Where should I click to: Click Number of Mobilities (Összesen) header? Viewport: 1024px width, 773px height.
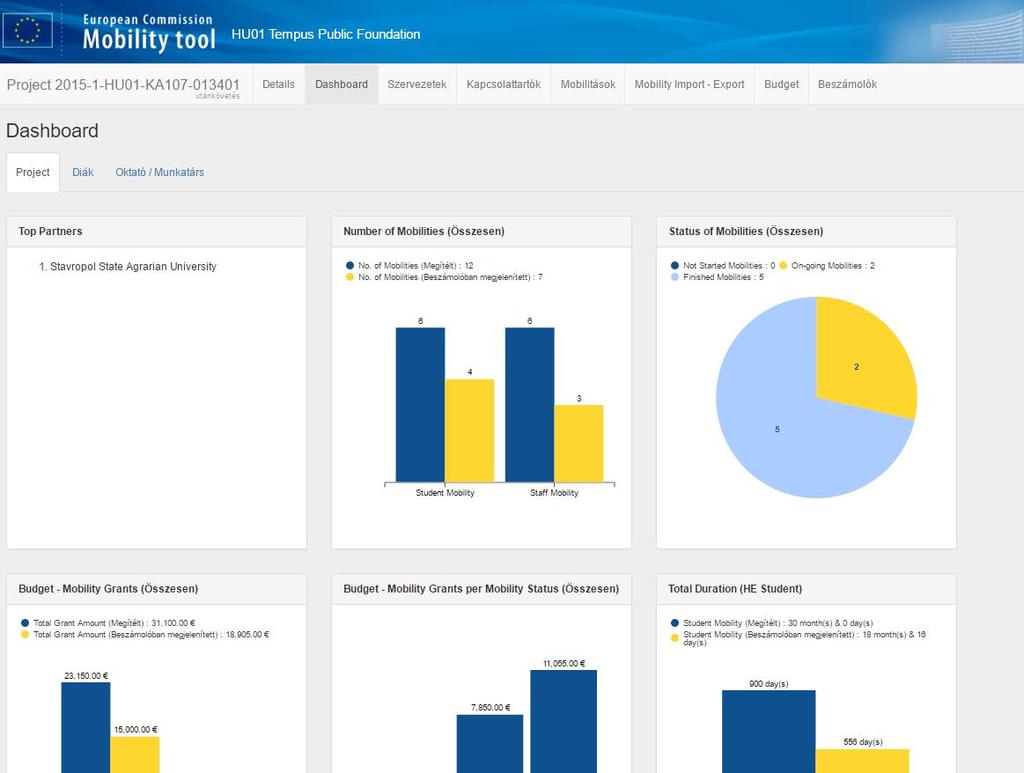click(481, 232)
